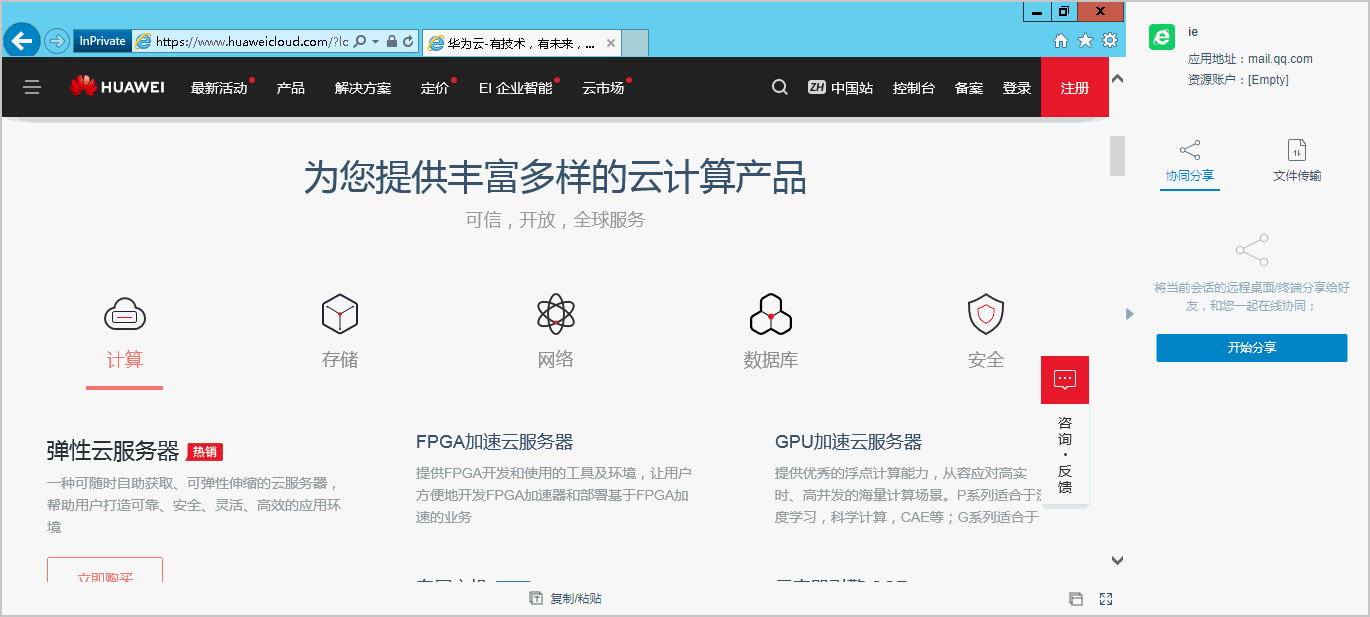Switch to the 文件传输 tab

click(1297, 162)
